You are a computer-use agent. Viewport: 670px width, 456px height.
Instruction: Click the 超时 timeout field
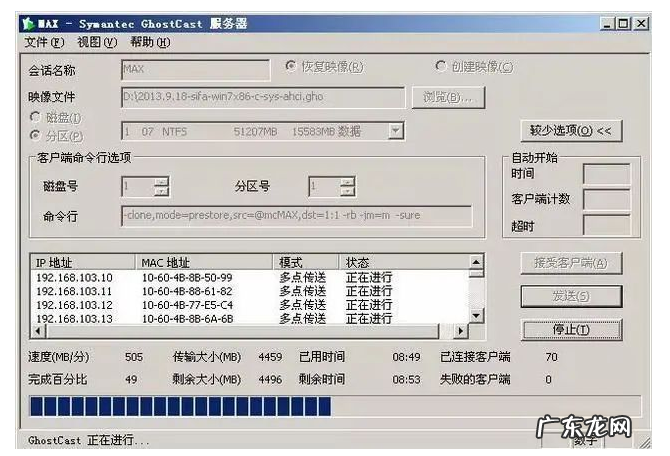[x=607, y=225]
